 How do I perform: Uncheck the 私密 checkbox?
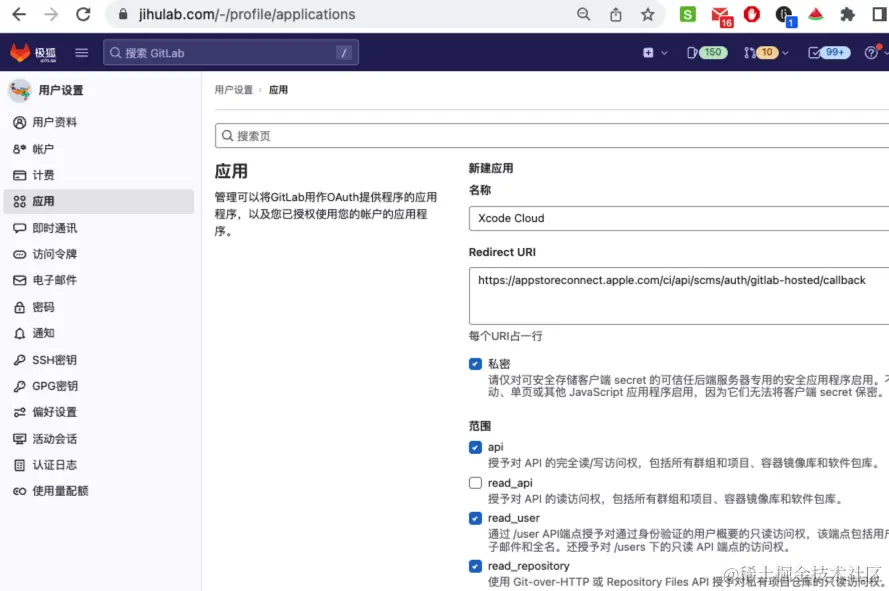475,364
